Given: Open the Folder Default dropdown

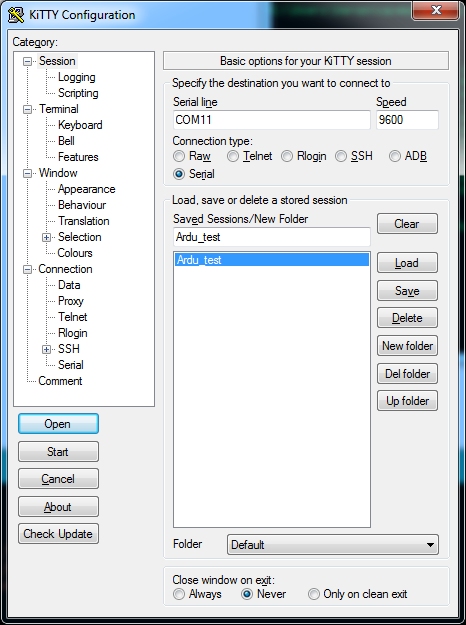Looking at the screenshot, I should pyautogui.click(x=332, y=544).
